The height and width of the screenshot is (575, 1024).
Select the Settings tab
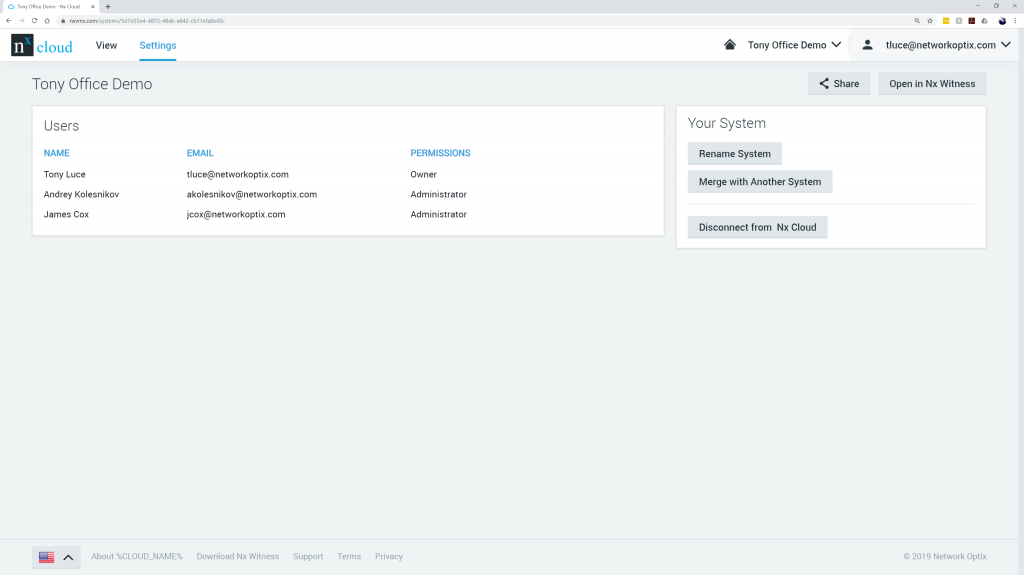[x=157, y=45]
